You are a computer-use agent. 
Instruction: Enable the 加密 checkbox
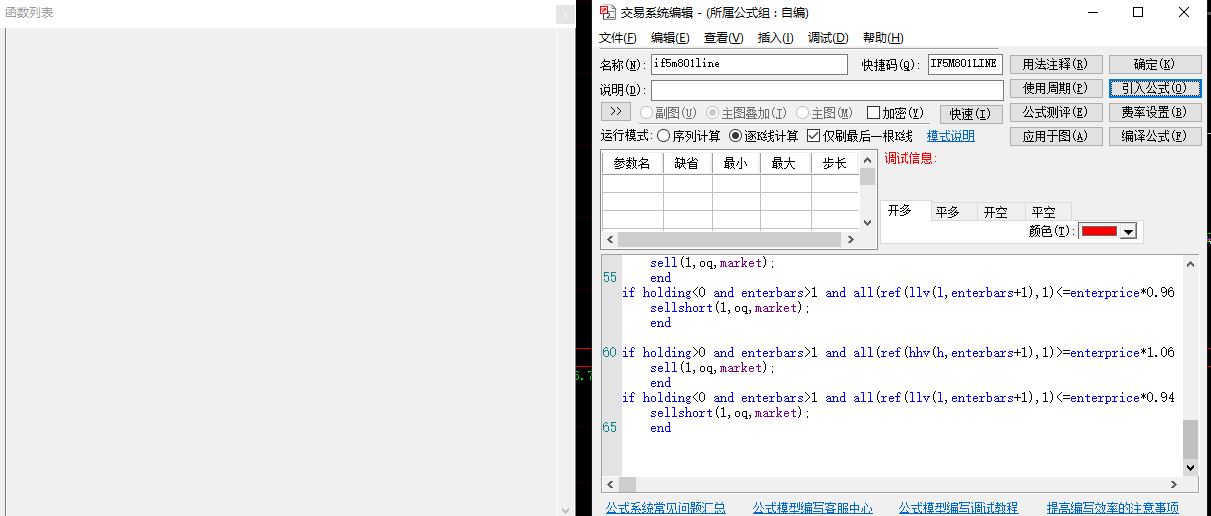click(873, 113)
